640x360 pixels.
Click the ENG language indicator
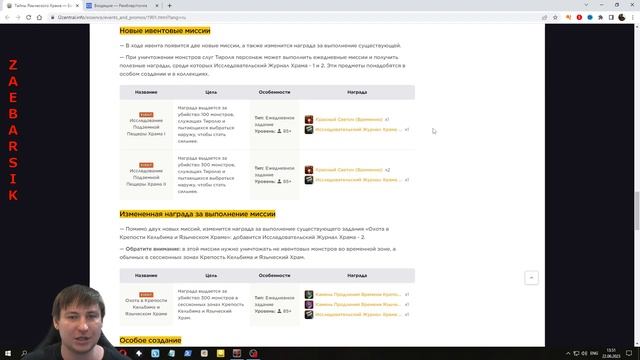pos(594,353)
